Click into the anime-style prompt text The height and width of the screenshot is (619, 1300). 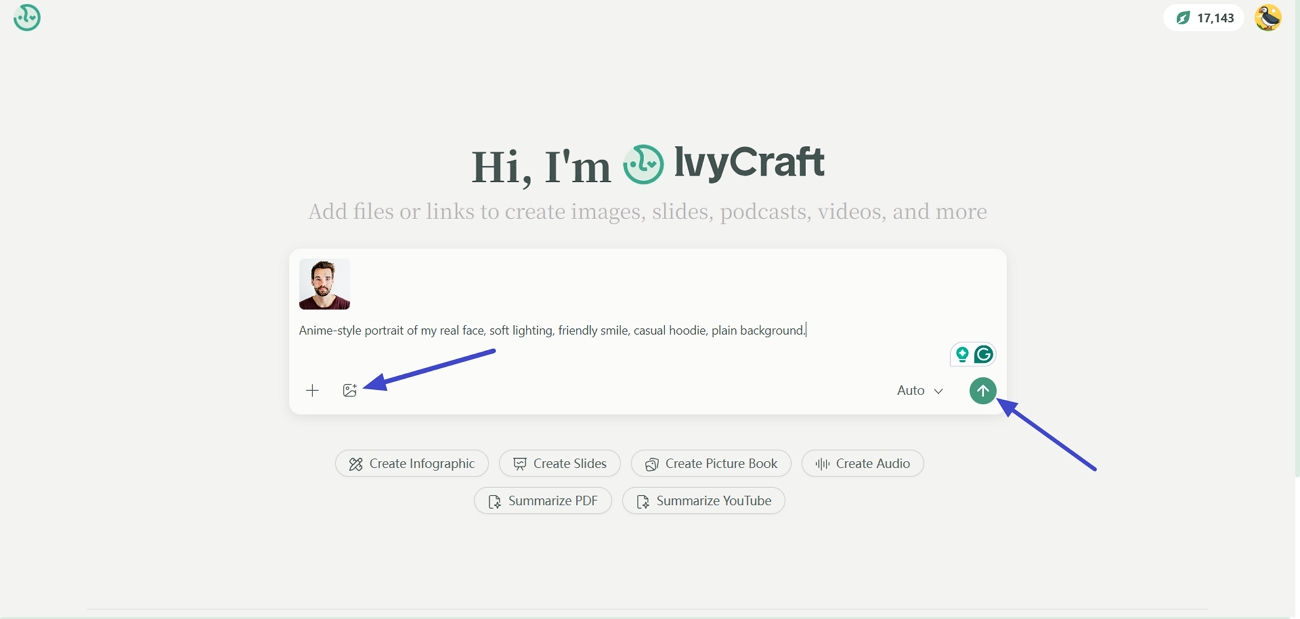pos(552,330)
